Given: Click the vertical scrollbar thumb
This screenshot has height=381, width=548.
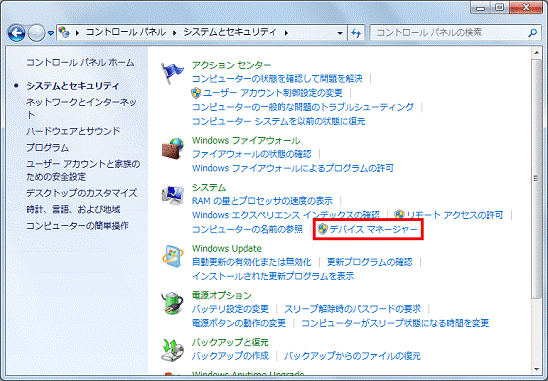Looking at the screenshot, I should pos(536,179).
